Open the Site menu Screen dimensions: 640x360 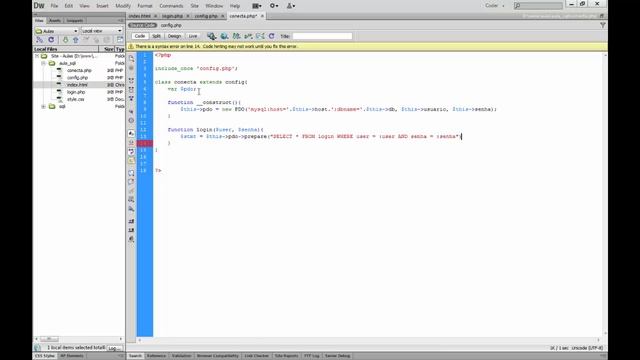coord(194,6)
